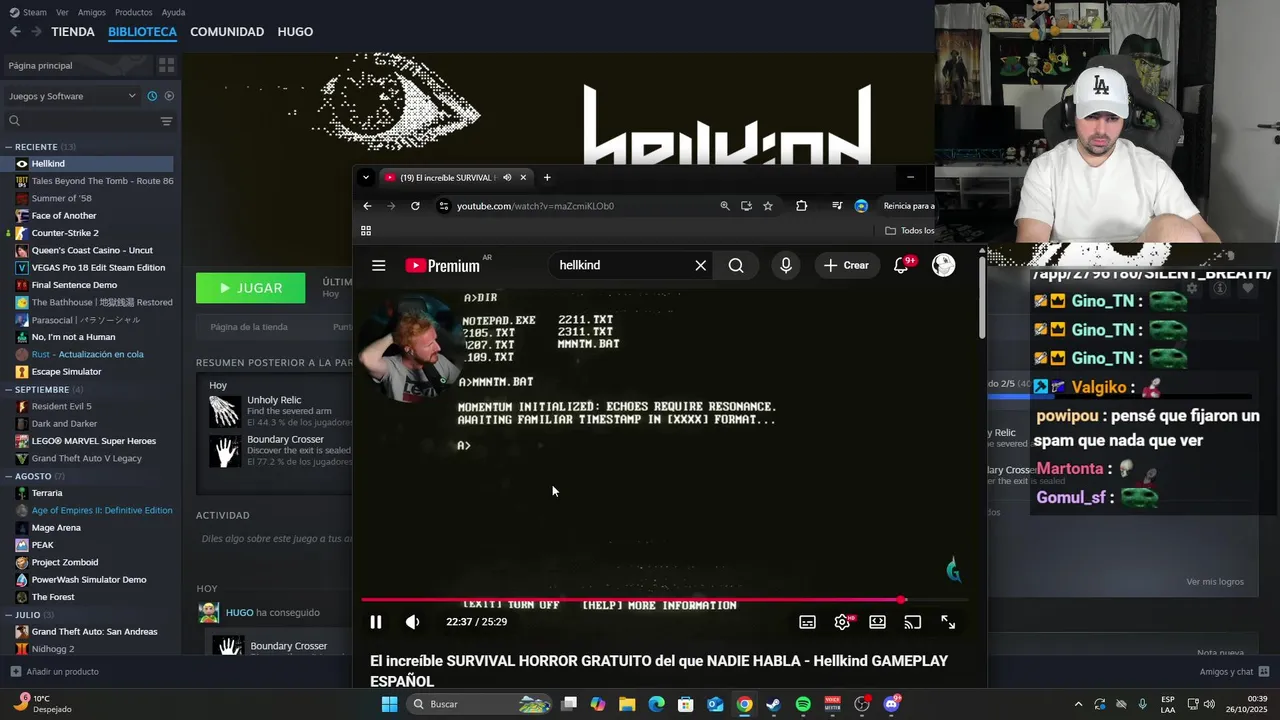The image size is (1280, 720).
Task: Go back with Steam navigation arrow
Action: tap(15, 32)
